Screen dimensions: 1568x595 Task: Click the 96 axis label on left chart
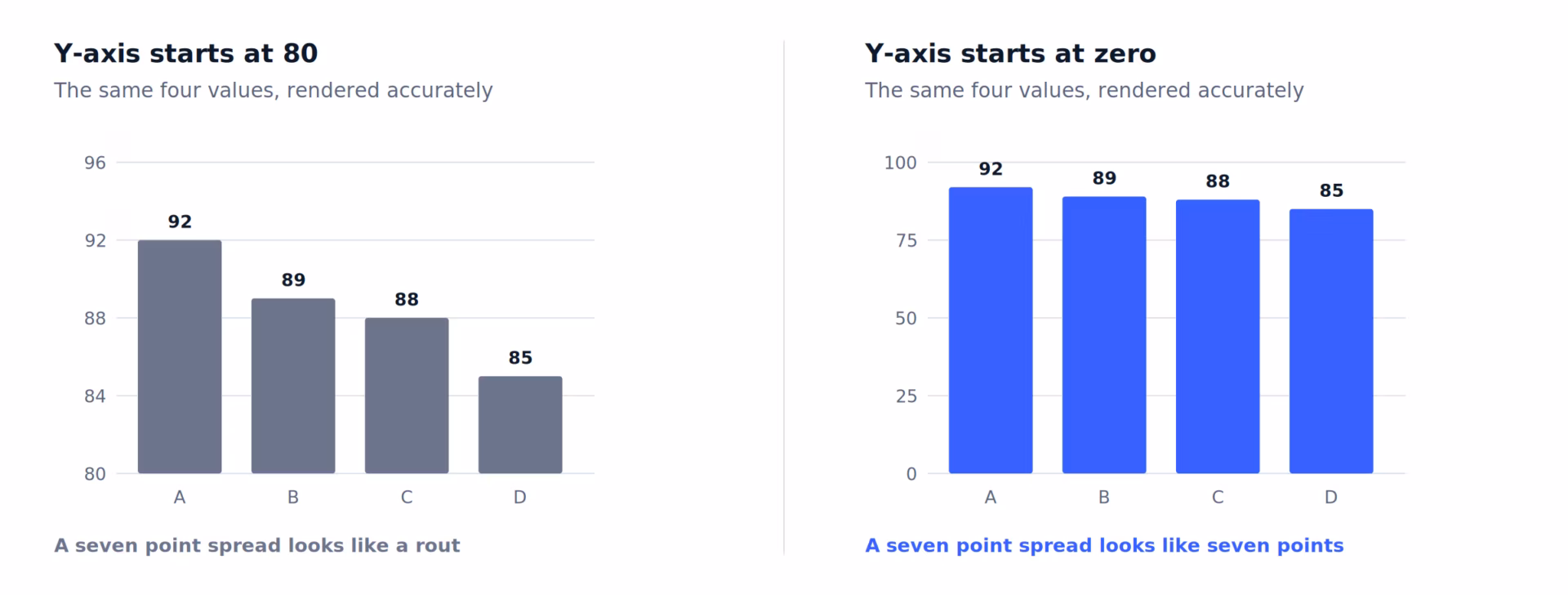point(95,163)
